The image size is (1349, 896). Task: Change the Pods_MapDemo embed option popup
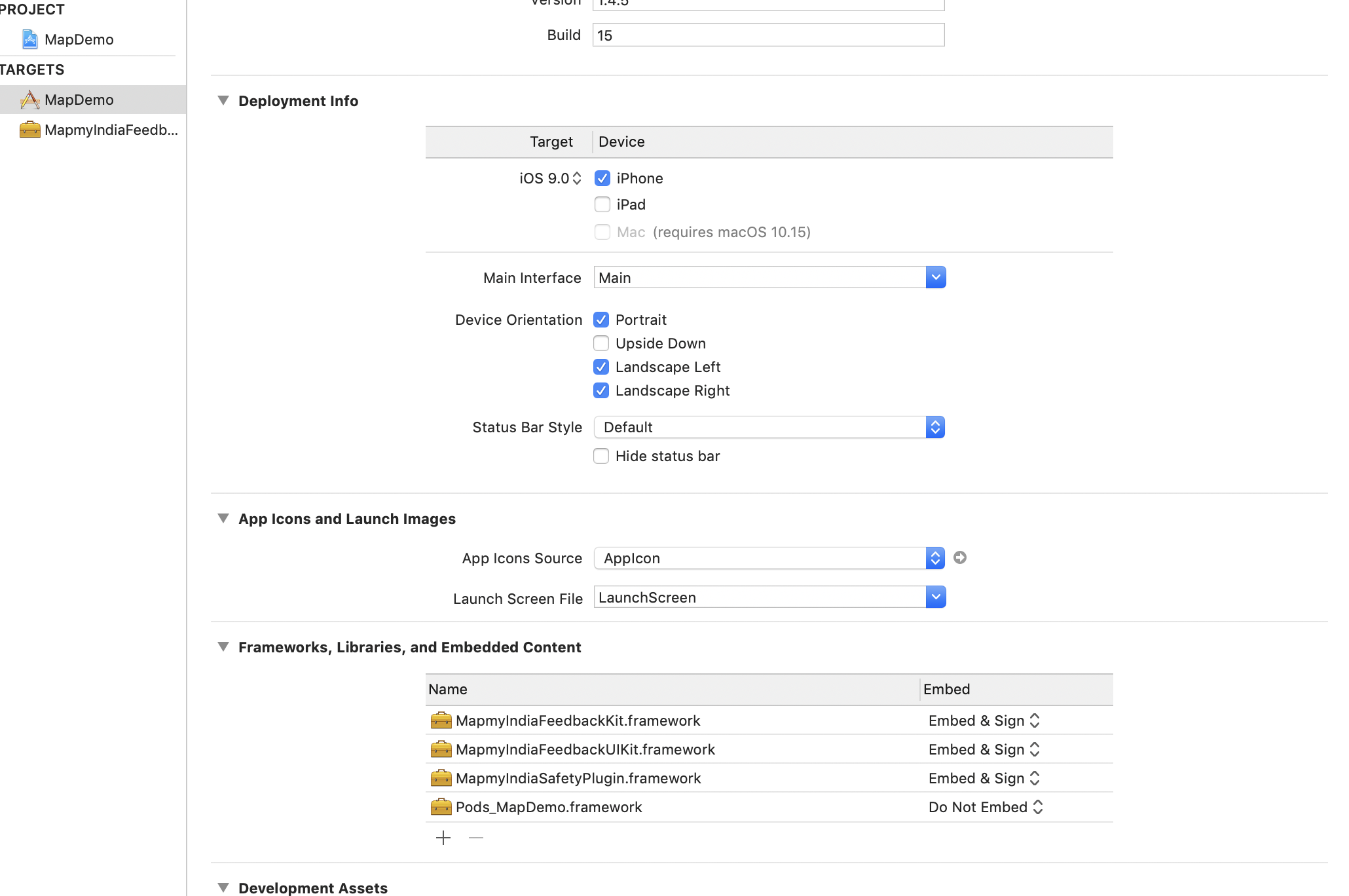pos(985,807)
